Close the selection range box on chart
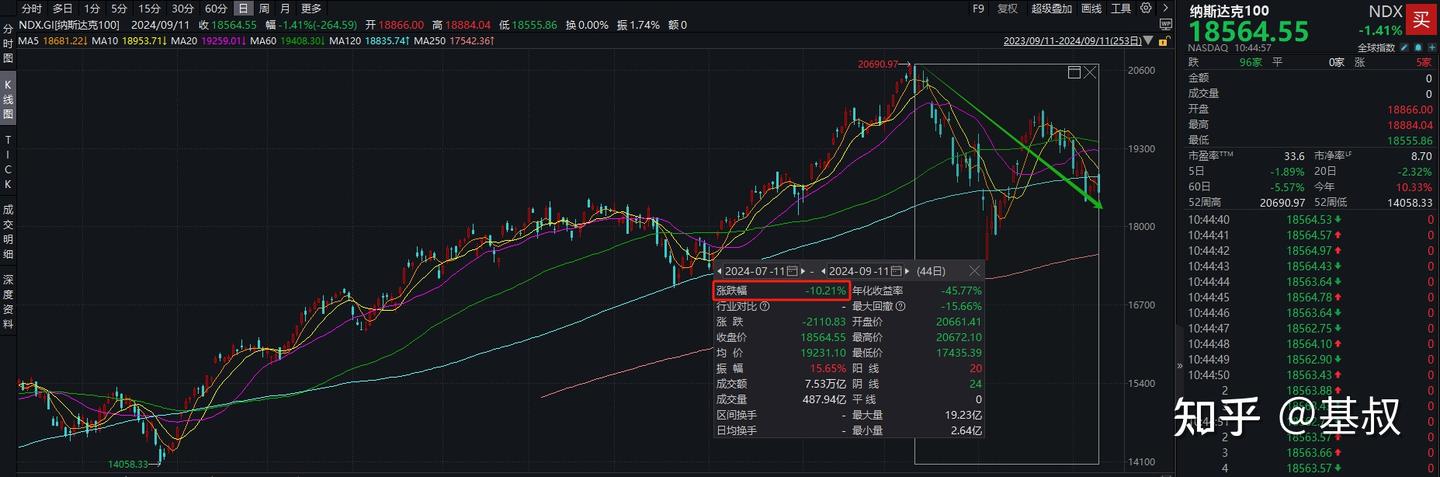The image size is (1440, 477). pyautogui.click(x=1090, y=72)
